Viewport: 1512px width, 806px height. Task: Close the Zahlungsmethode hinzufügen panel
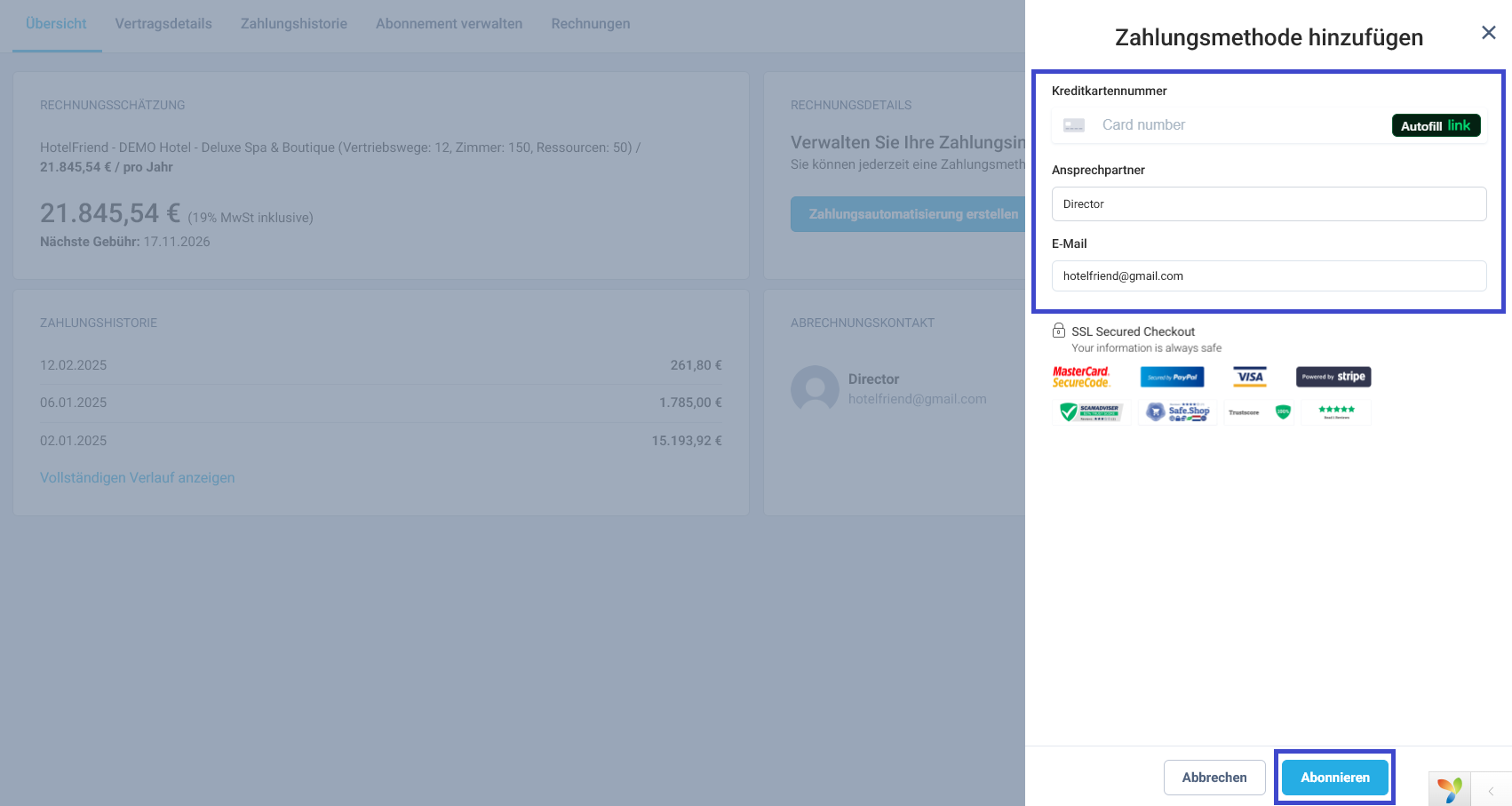(1489, 33)
